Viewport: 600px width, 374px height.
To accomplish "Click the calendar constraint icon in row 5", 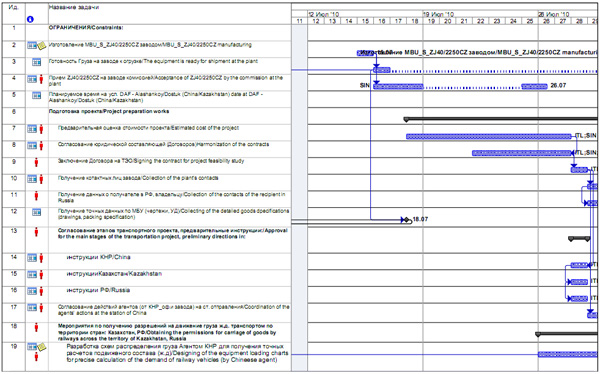I will coord(36,95).
